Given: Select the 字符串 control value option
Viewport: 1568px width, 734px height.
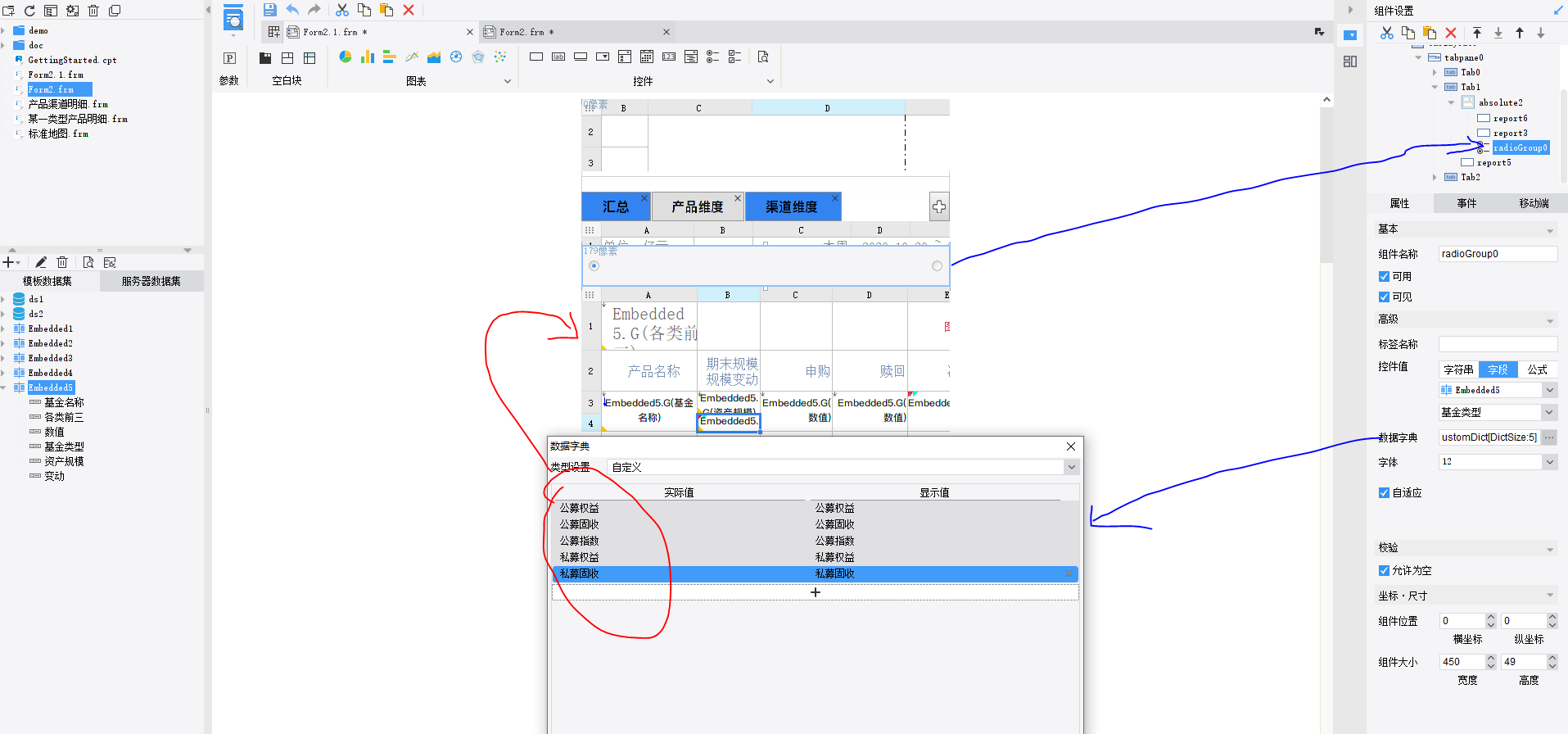Looking at the screenshot, I should pyautogui.click(x=1458, y=369).
